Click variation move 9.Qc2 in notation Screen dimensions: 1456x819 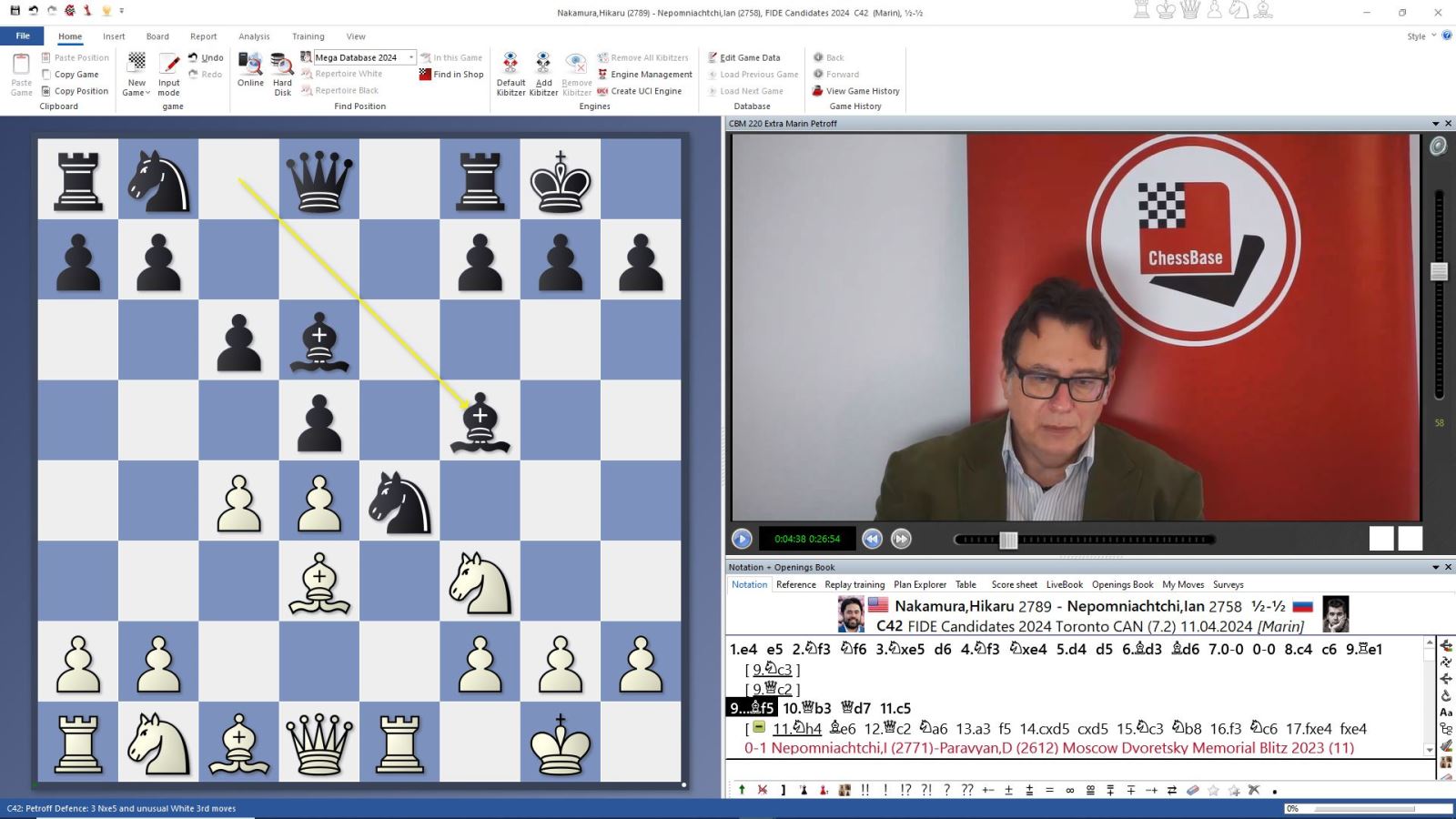[x=773, y=690]
